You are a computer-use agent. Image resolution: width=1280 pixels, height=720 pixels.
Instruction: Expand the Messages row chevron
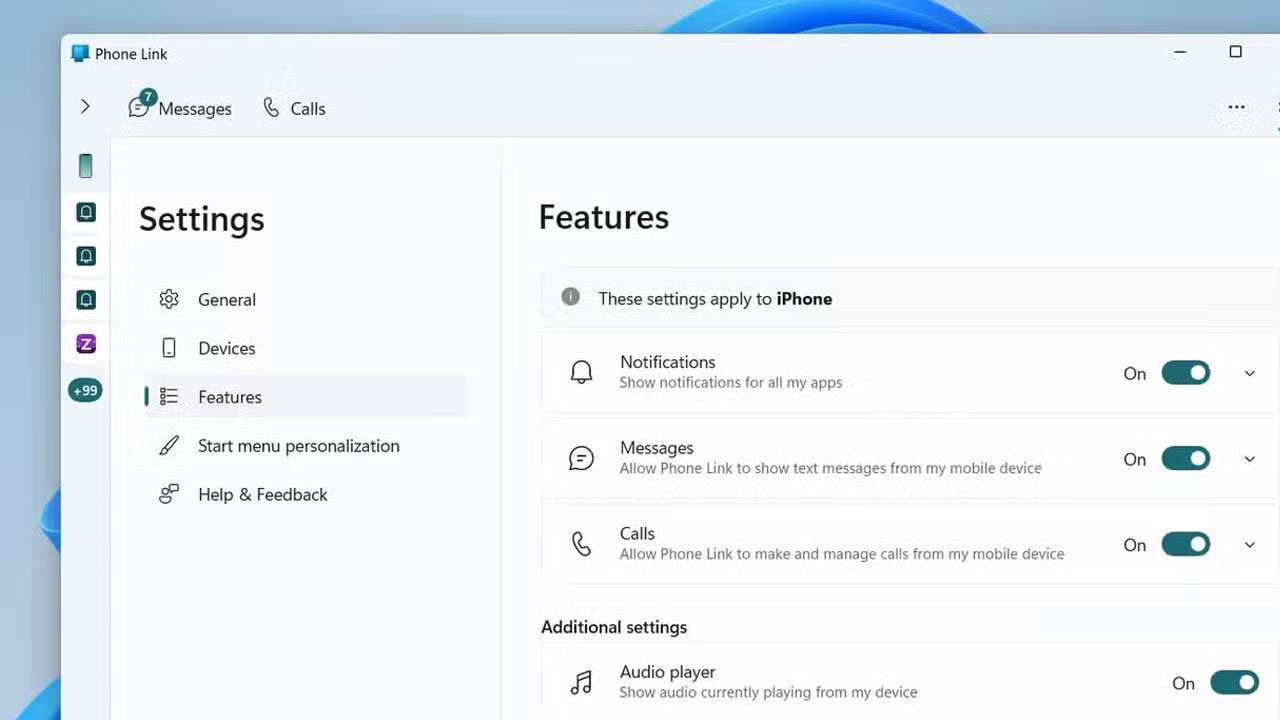pyautogui.click(x=1249, y=459)
